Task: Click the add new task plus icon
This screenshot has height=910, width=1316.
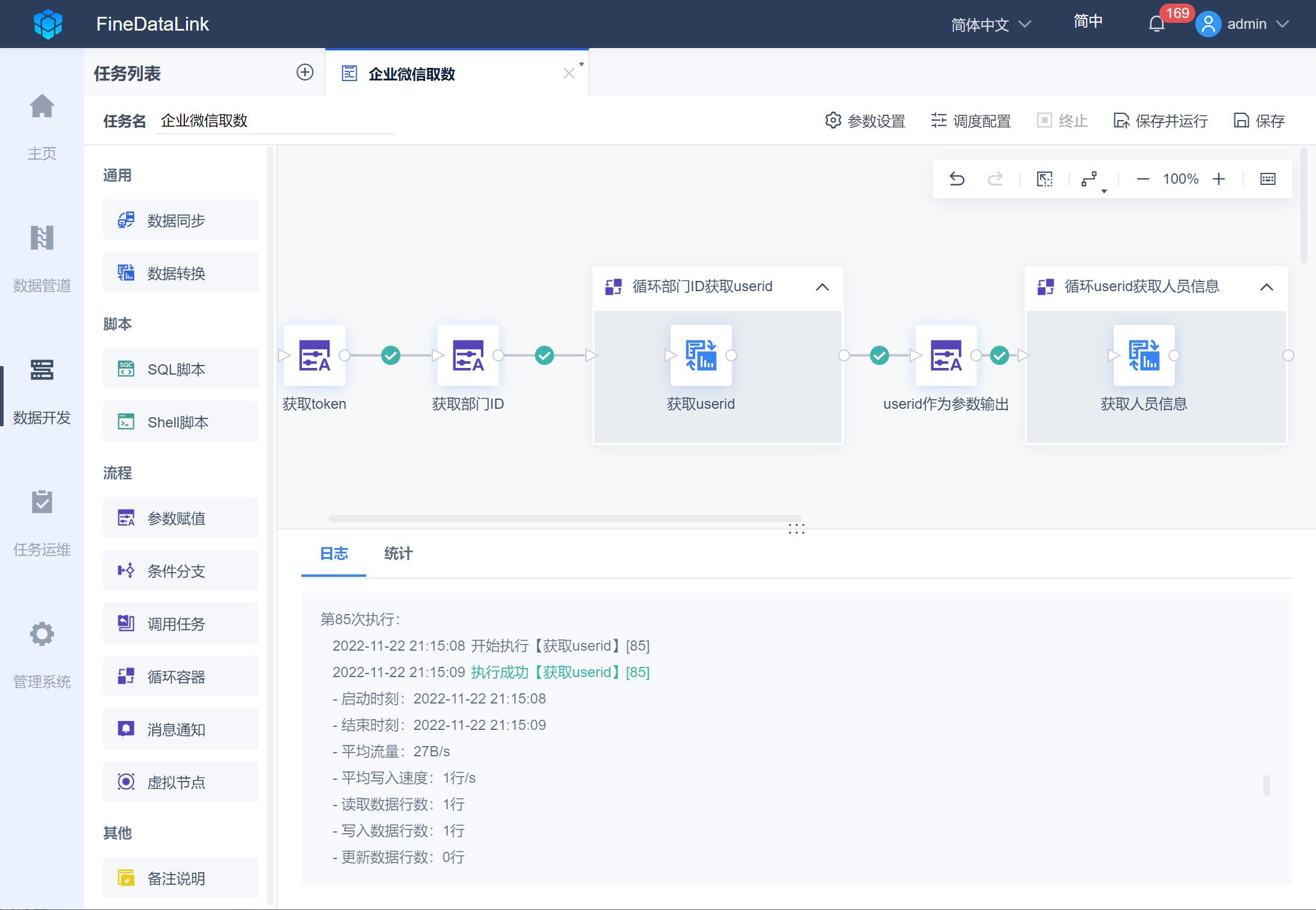Action: 305,73
